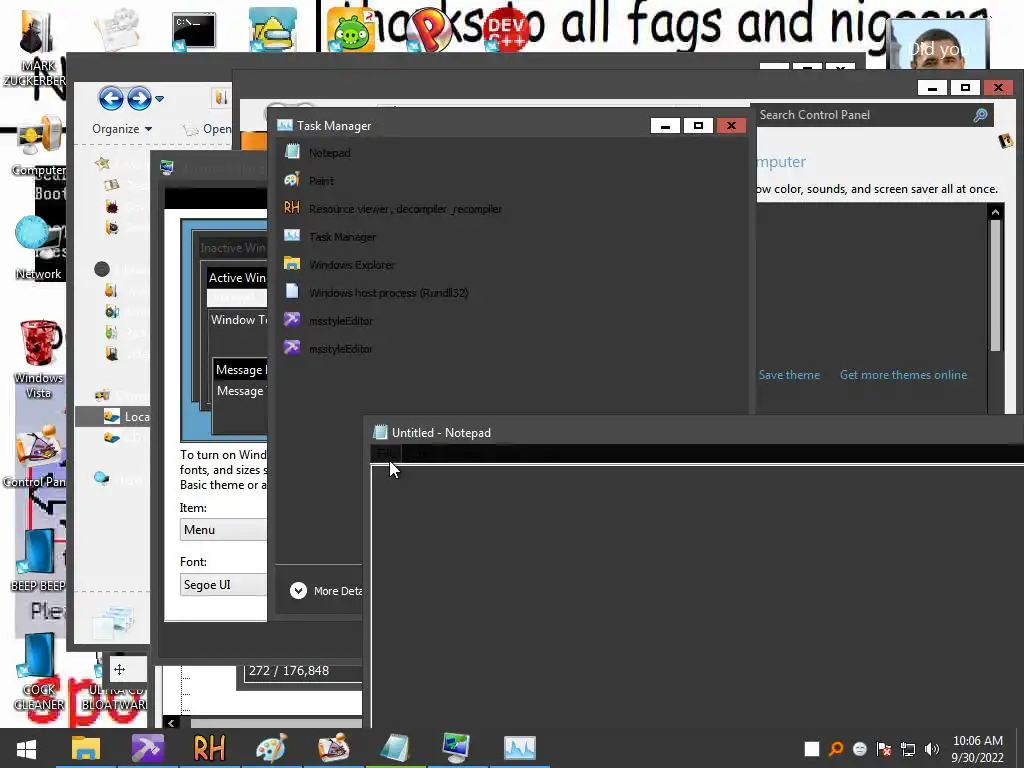Open the Windows Start button
The image size is (1024, 768).
pyautogui.click(x=26, y=748)
